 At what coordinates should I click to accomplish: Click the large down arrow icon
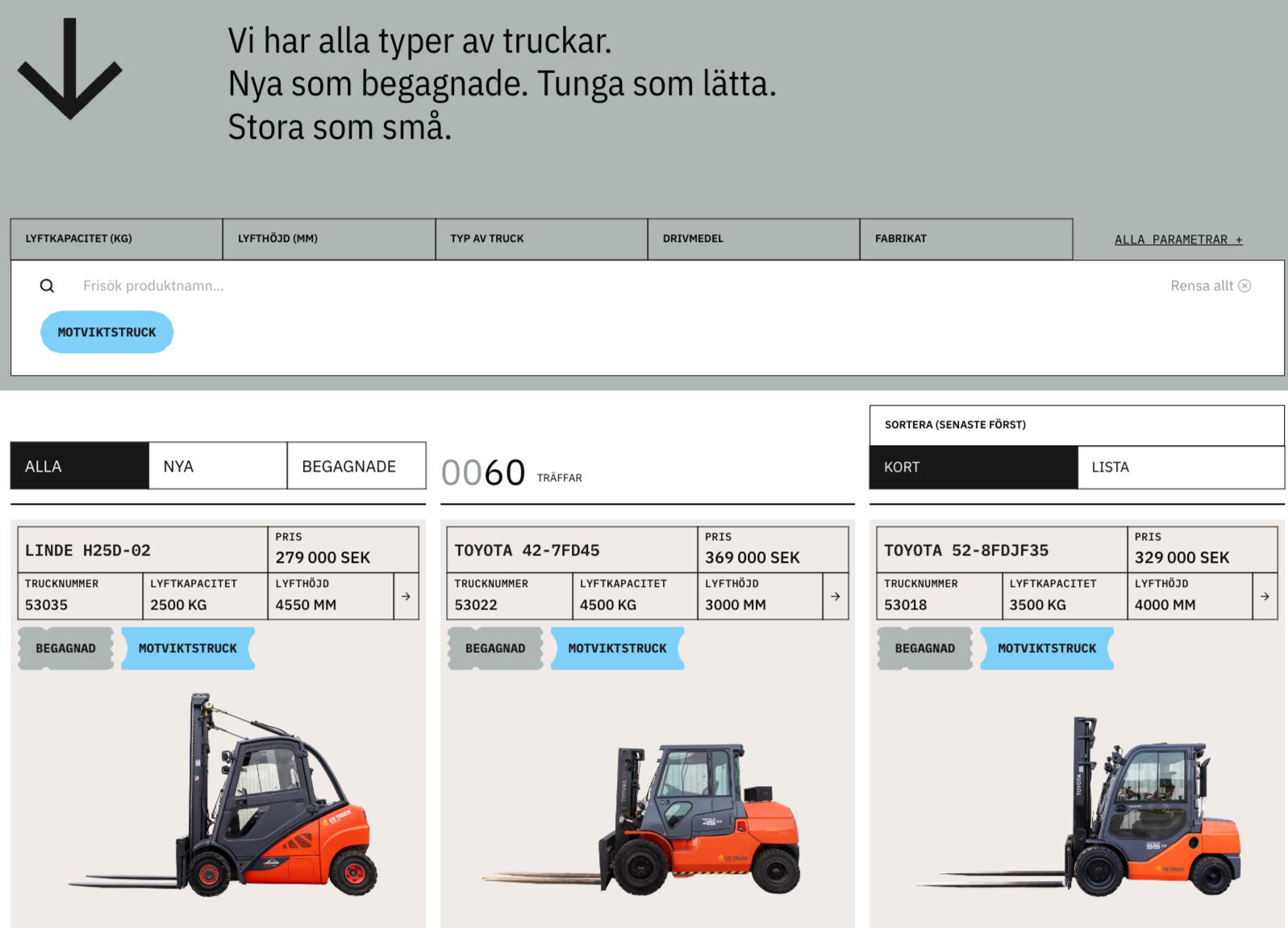(x=70, y=69)
